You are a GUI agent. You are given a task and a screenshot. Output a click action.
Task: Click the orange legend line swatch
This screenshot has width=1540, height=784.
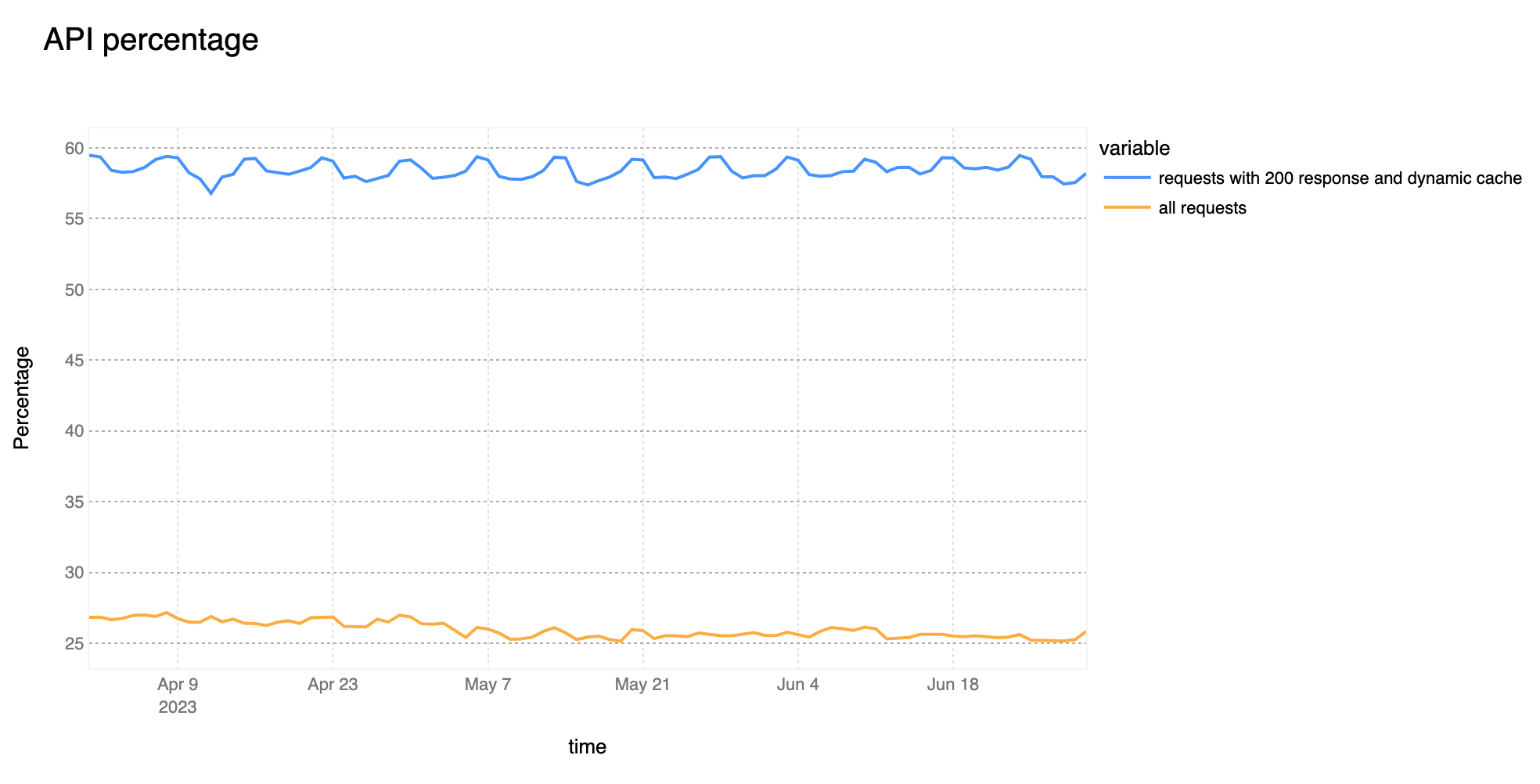[1128, 208]
